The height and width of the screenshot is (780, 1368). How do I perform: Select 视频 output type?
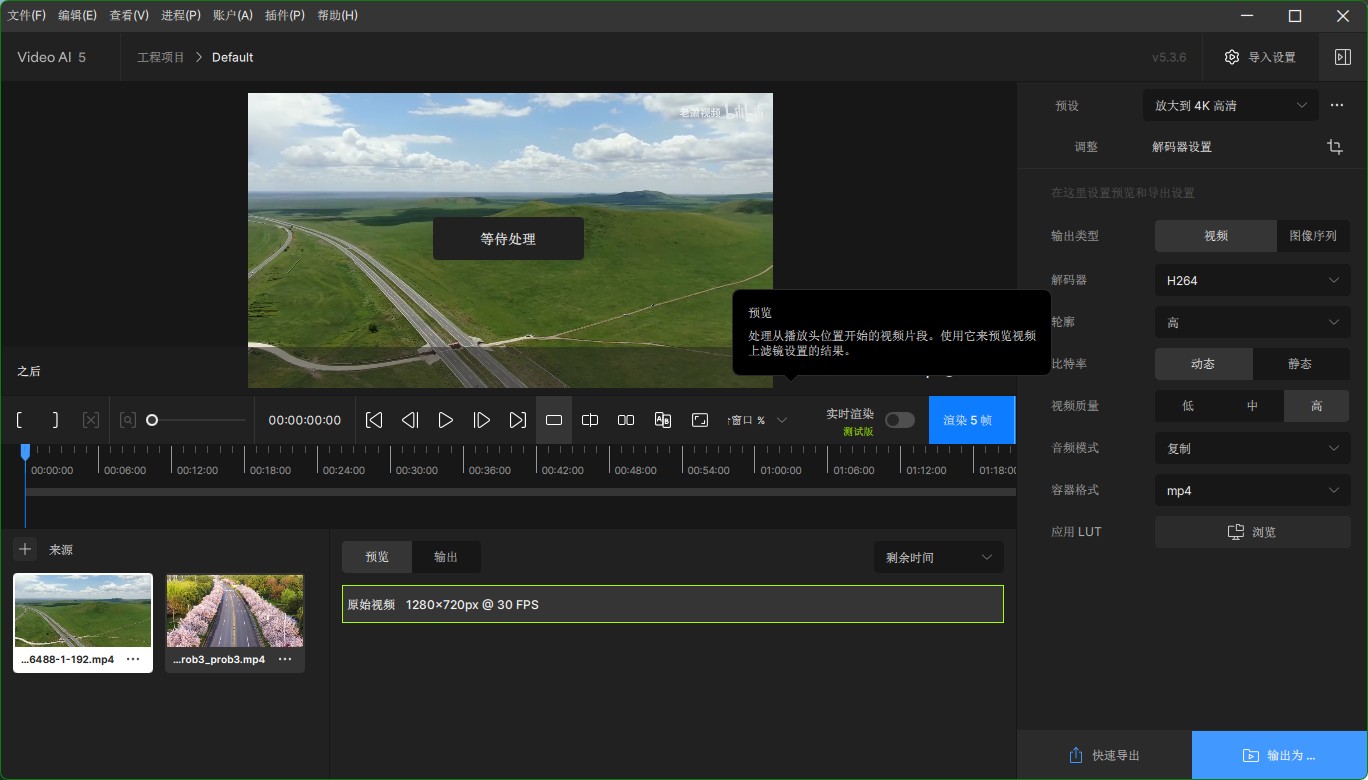[1216, 236]
